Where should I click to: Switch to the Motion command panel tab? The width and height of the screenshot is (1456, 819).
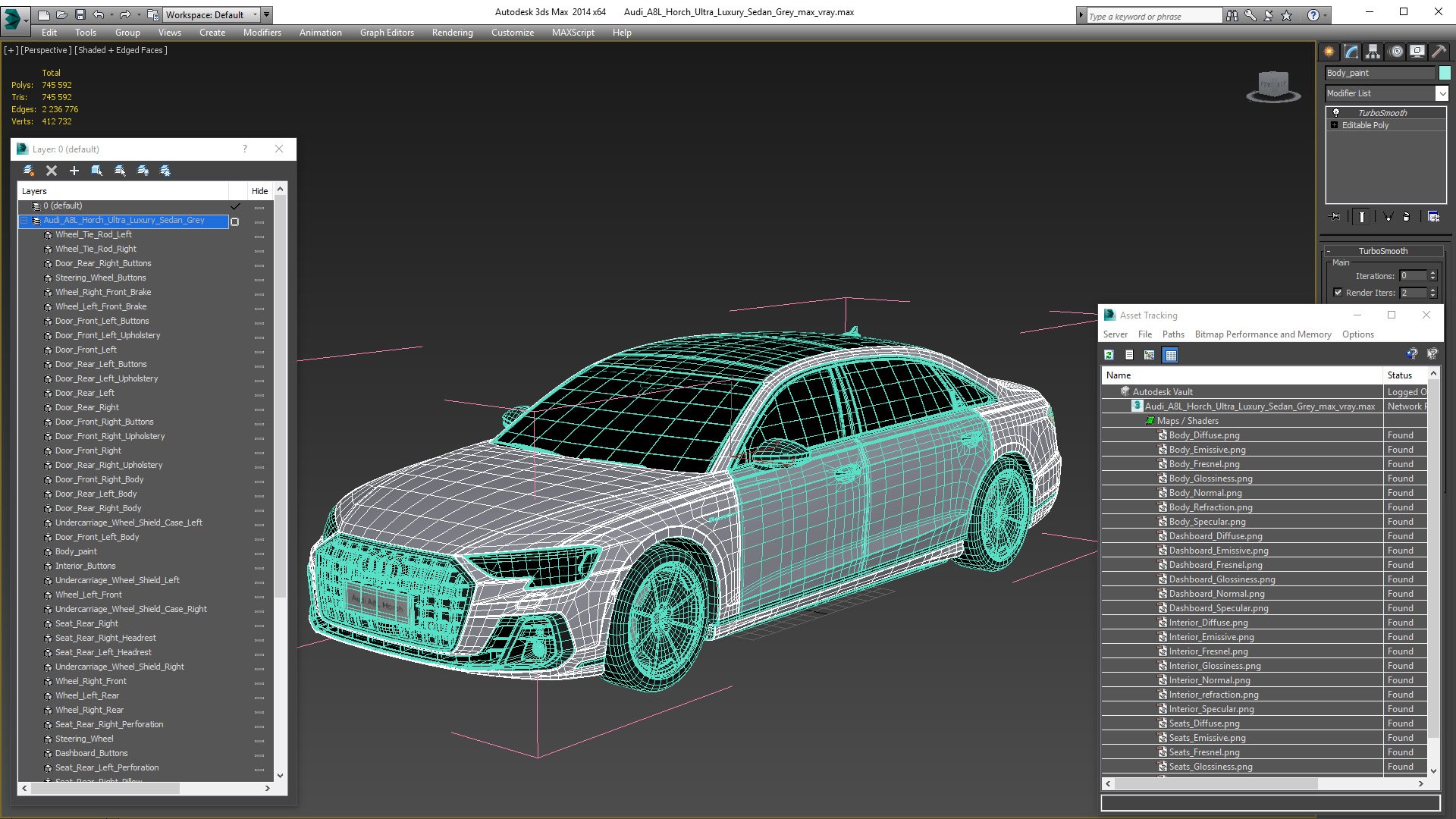(x=1395, y=52)
